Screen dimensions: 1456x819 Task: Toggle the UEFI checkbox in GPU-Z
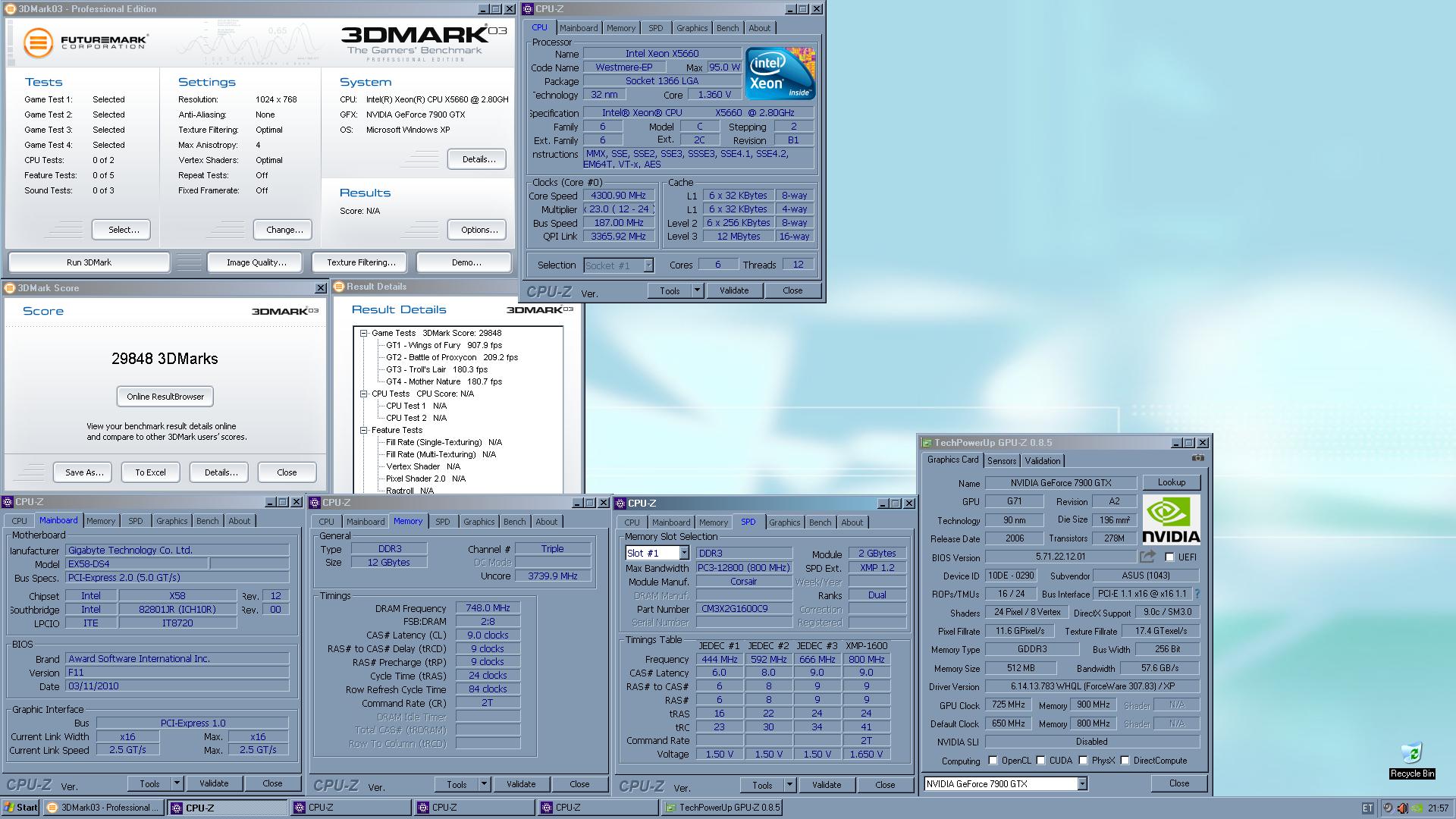click(x=1169, y=557)
